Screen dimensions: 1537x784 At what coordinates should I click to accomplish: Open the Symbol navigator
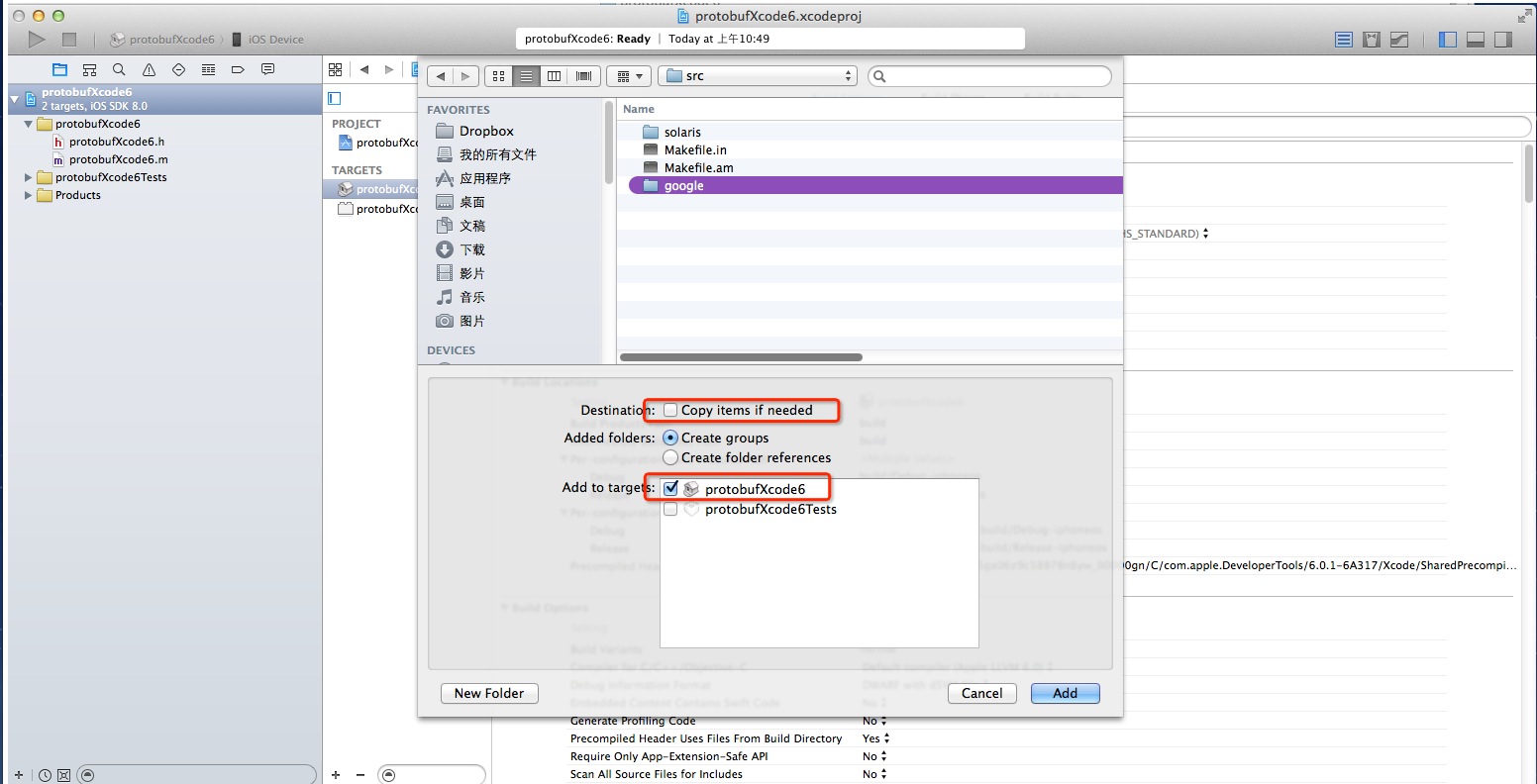[x=90, y=69]
